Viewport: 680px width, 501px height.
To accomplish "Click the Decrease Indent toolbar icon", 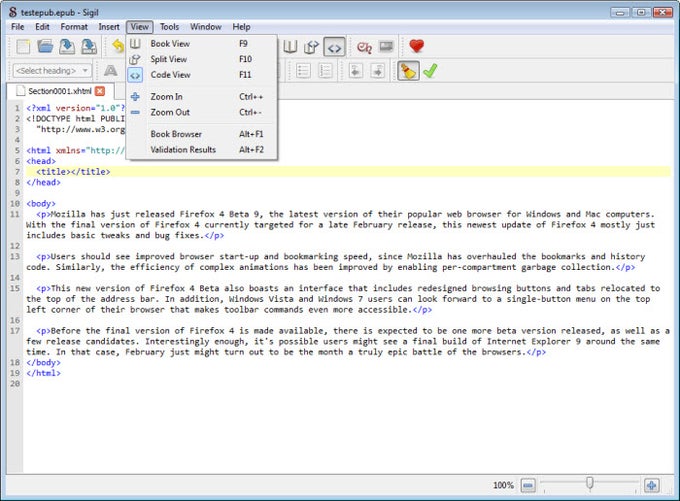I will point(356,71).
